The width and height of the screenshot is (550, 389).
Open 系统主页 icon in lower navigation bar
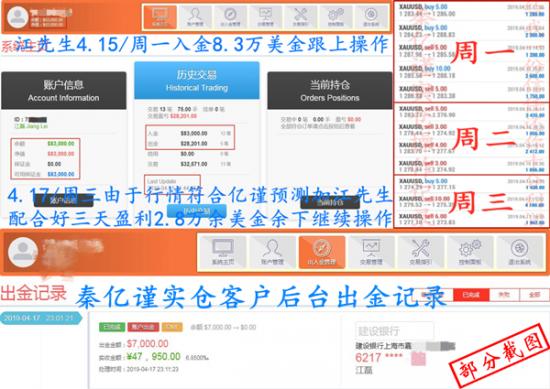pyautogui.click(x=223, y=252)
